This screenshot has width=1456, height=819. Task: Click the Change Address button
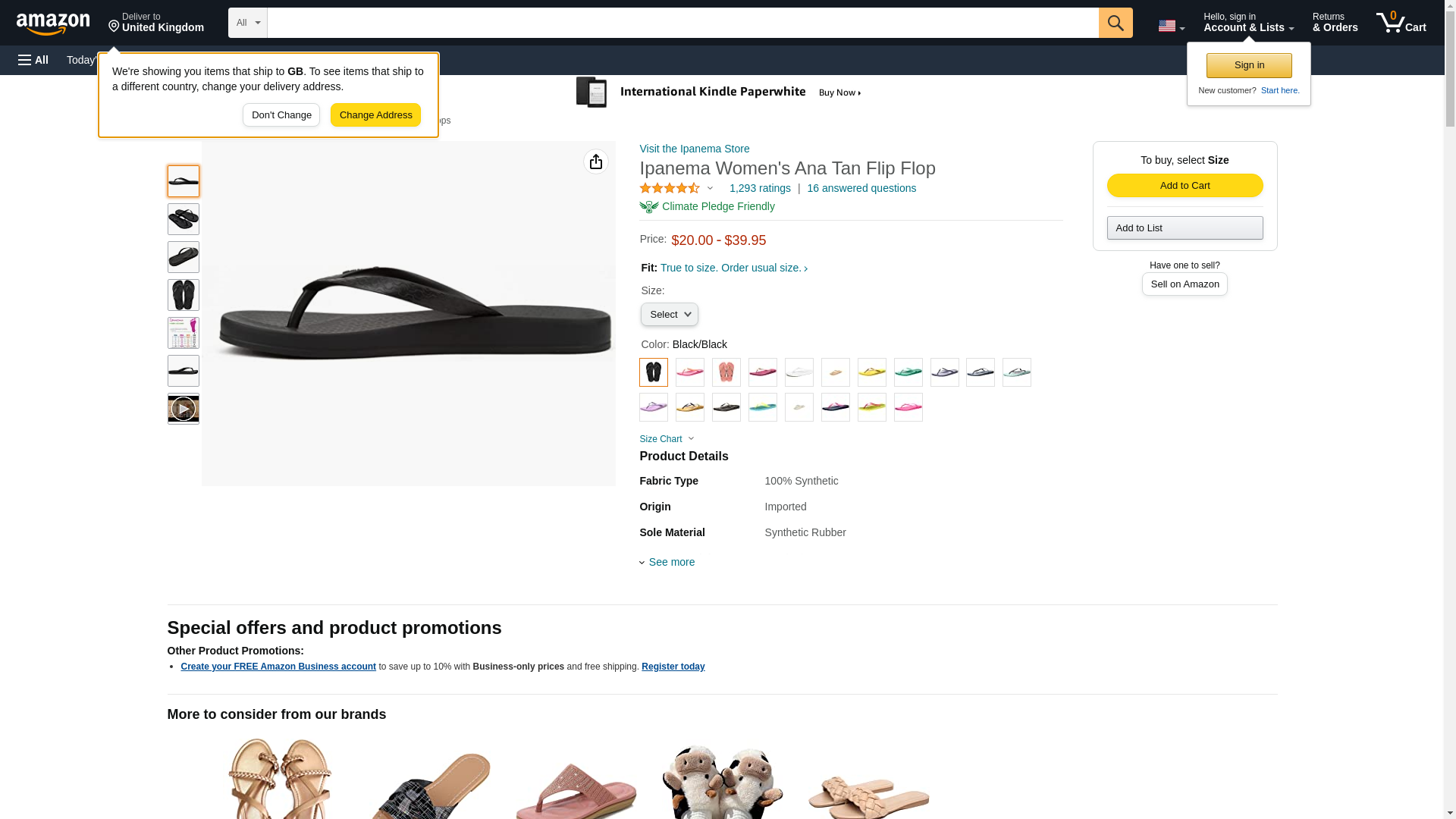pyautogui.click(x=376, y=115)
